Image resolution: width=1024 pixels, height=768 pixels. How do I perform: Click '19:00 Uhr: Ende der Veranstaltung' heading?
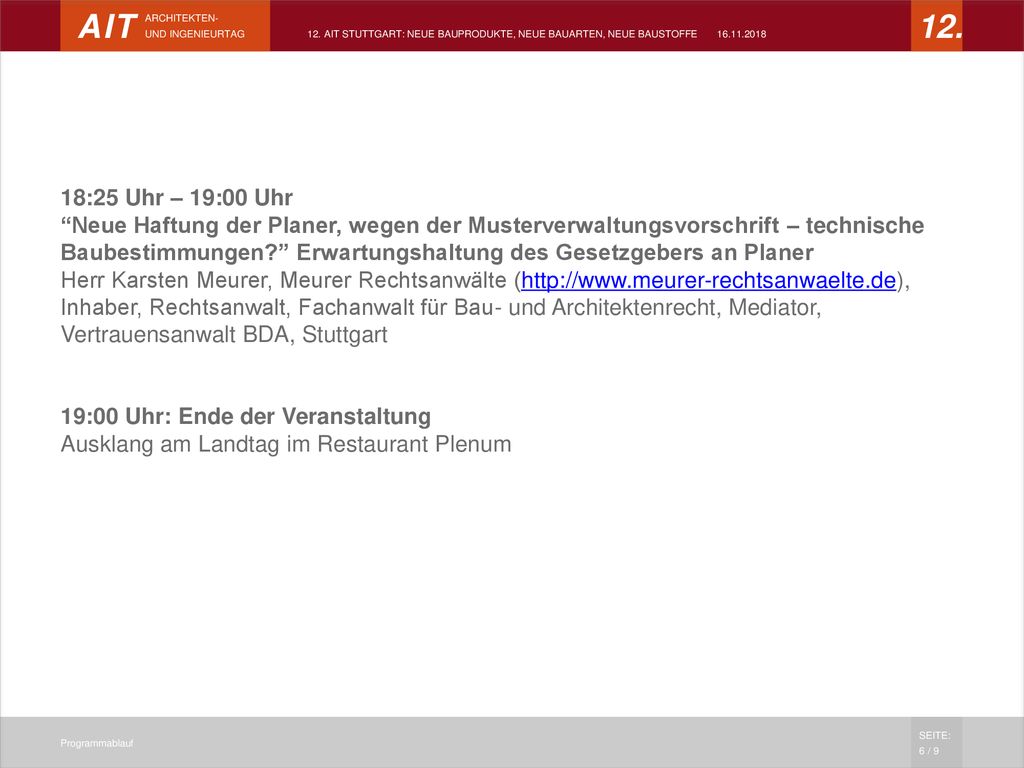246,416
